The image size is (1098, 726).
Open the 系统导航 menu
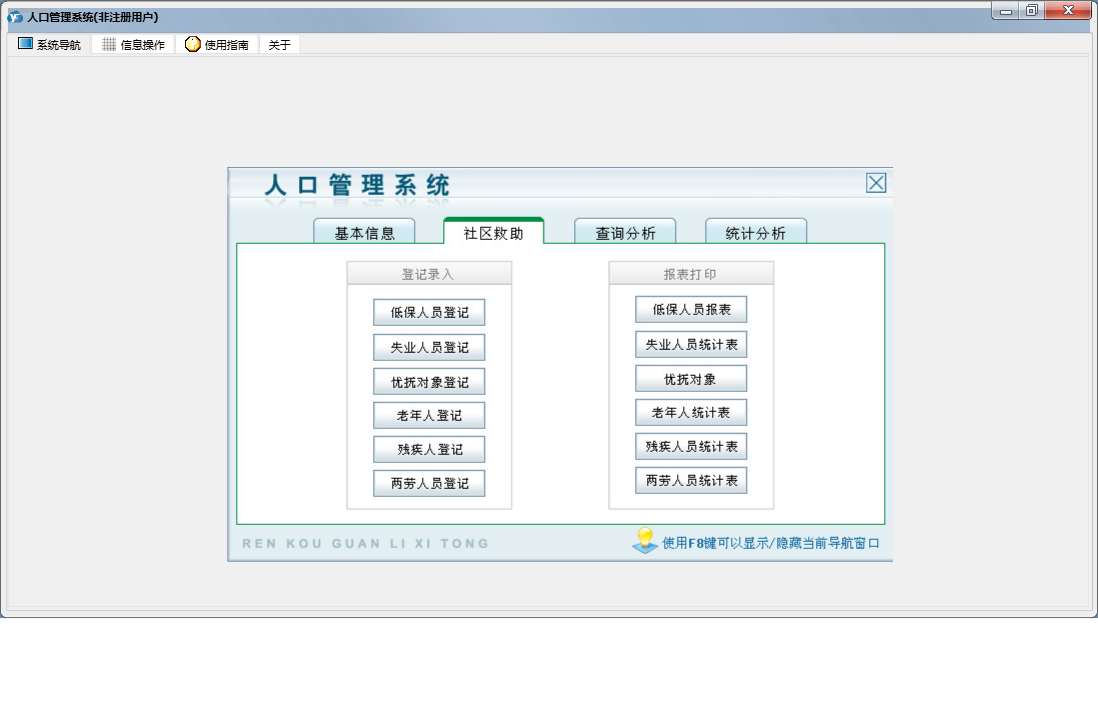49,45
